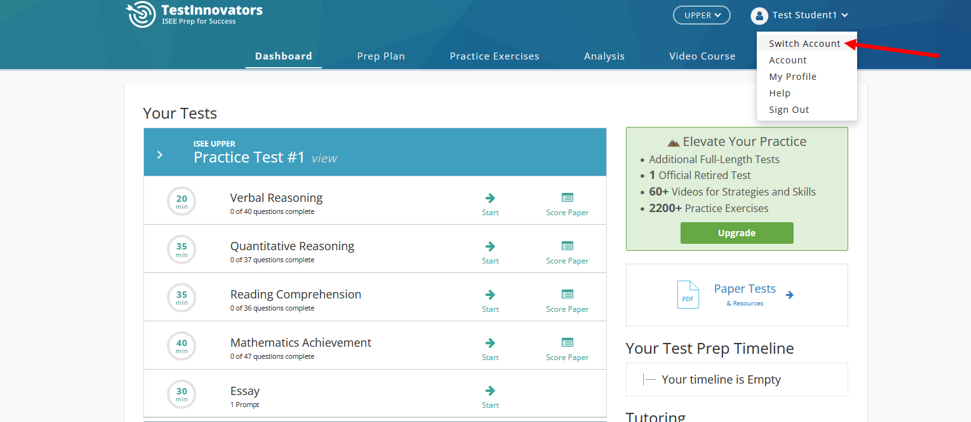Open My Profile from the menu
971x422 pixels.
coord(793,77)
